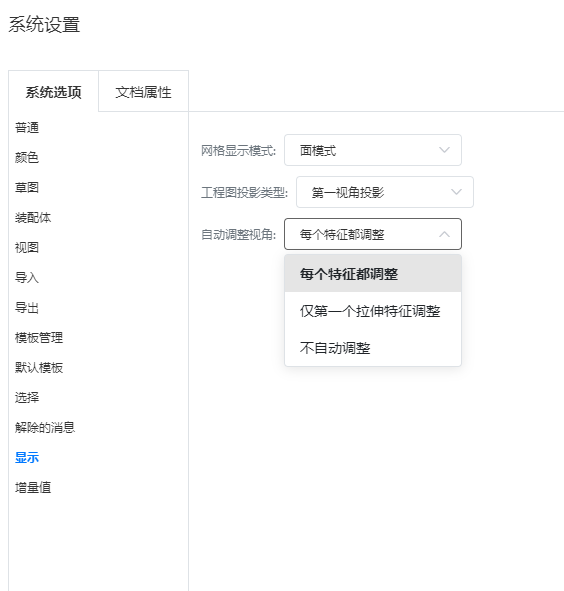Choose 每个特征都调整 option in list
Image resolution: width=564 pixels, height=591 pixels.
coord(372,274)
